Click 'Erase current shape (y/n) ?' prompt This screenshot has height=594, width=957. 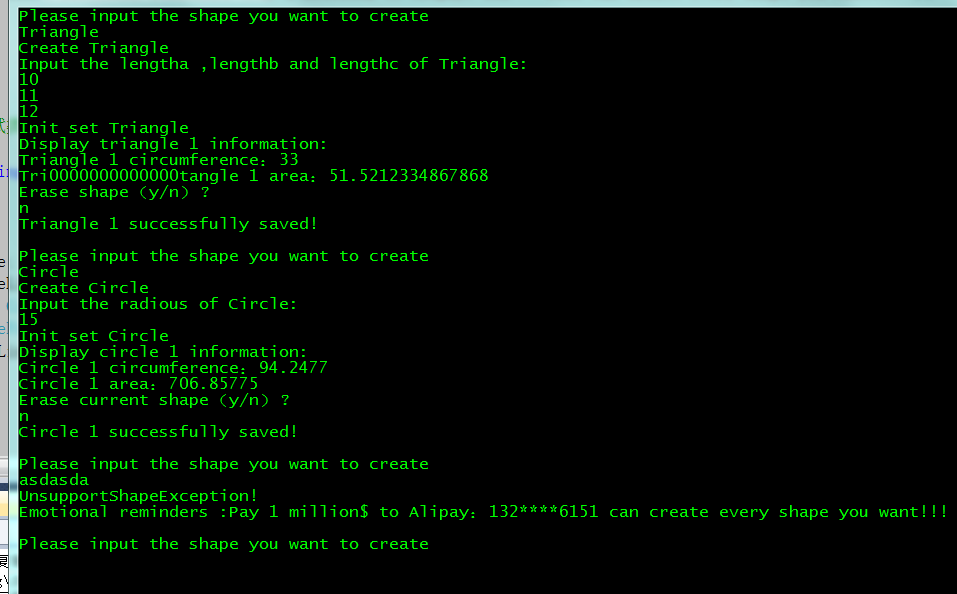coord(154,400)
